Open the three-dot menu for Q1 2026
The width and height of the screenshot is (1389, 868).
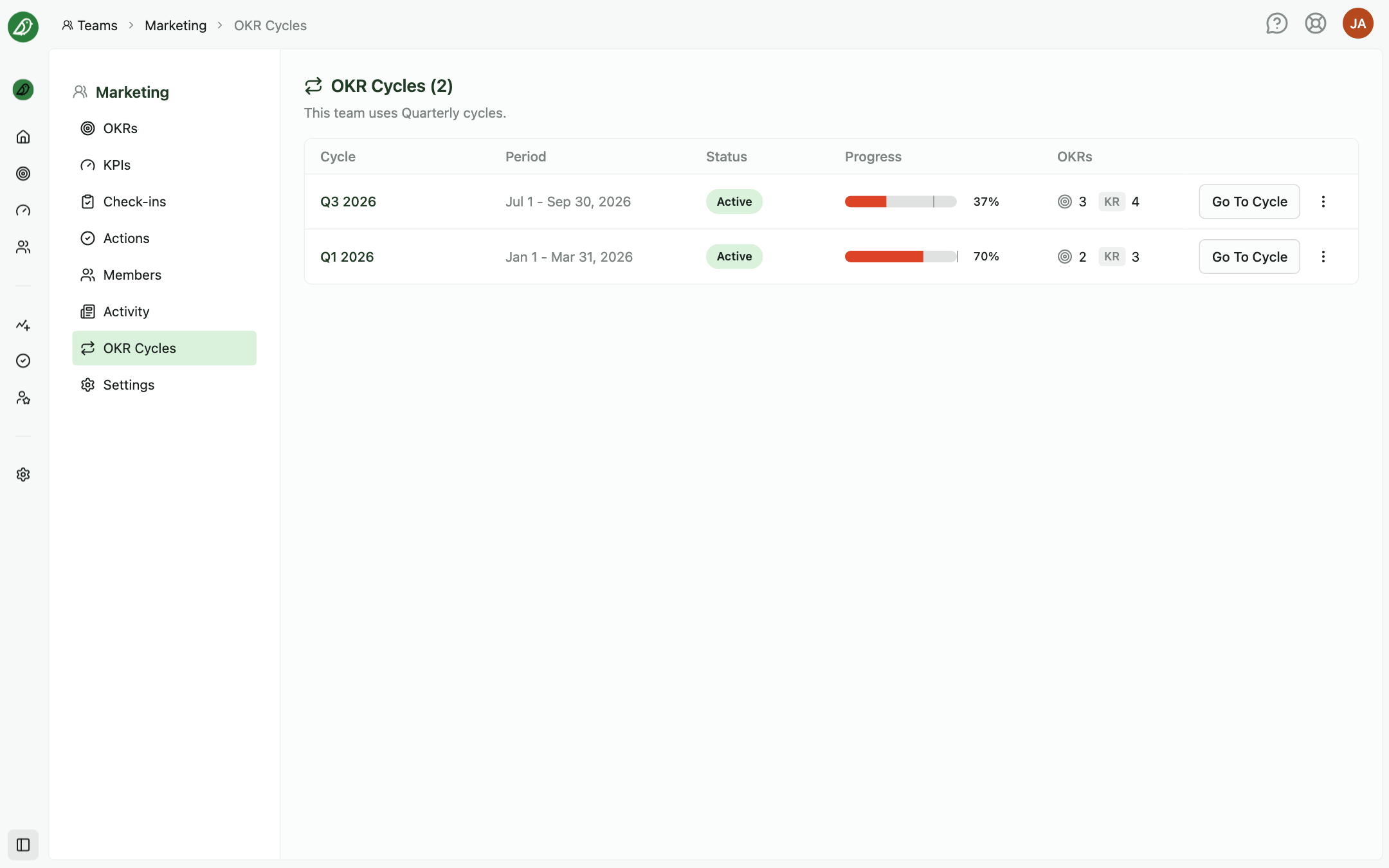tap(1323, 257)
